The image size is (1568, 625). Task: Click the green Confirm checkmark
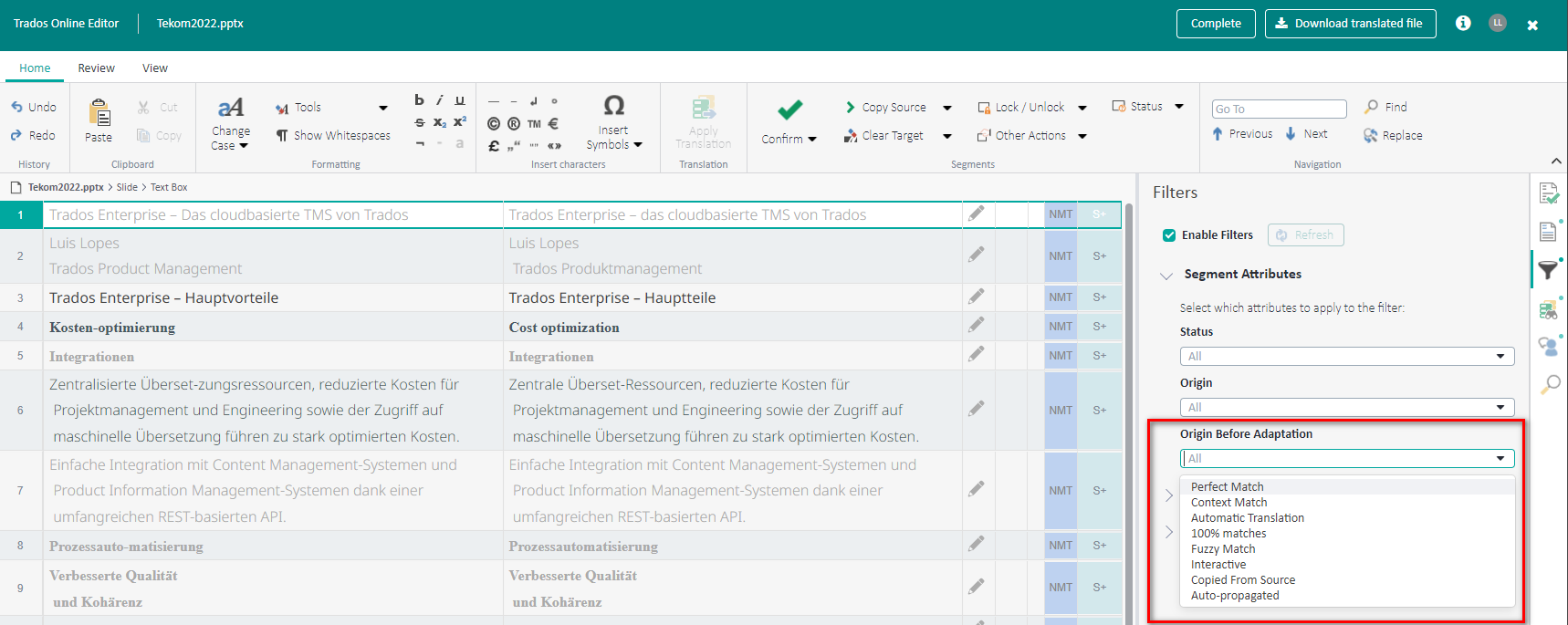[789, 110]
